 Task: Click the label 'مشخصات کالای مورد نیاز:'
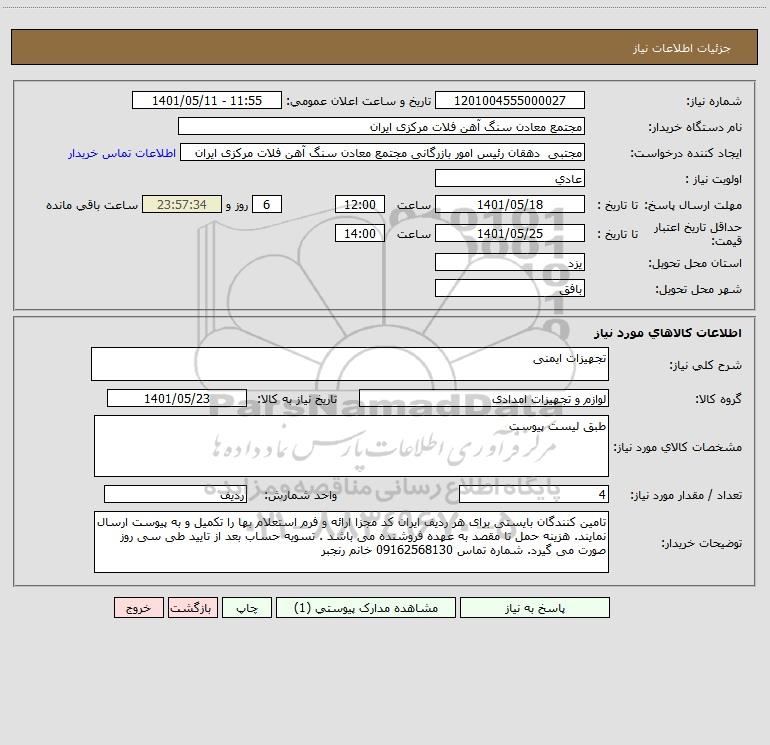[678, 447]
